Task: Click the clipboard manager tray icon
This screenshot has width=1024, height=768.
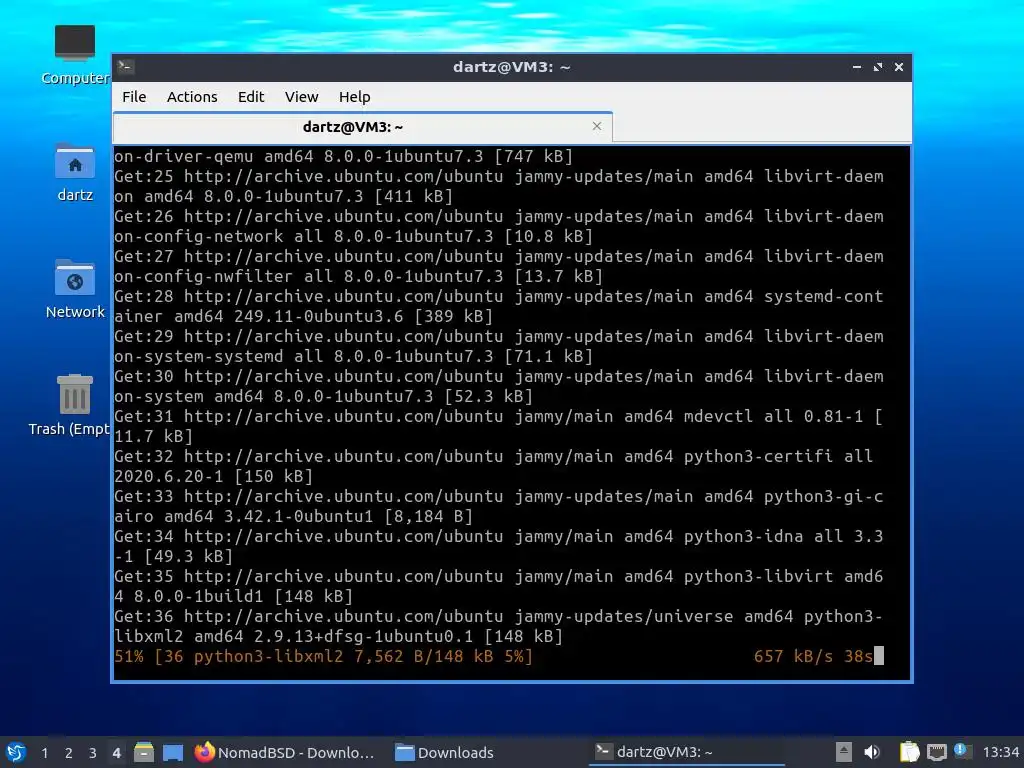Action: tap(909, 752)
